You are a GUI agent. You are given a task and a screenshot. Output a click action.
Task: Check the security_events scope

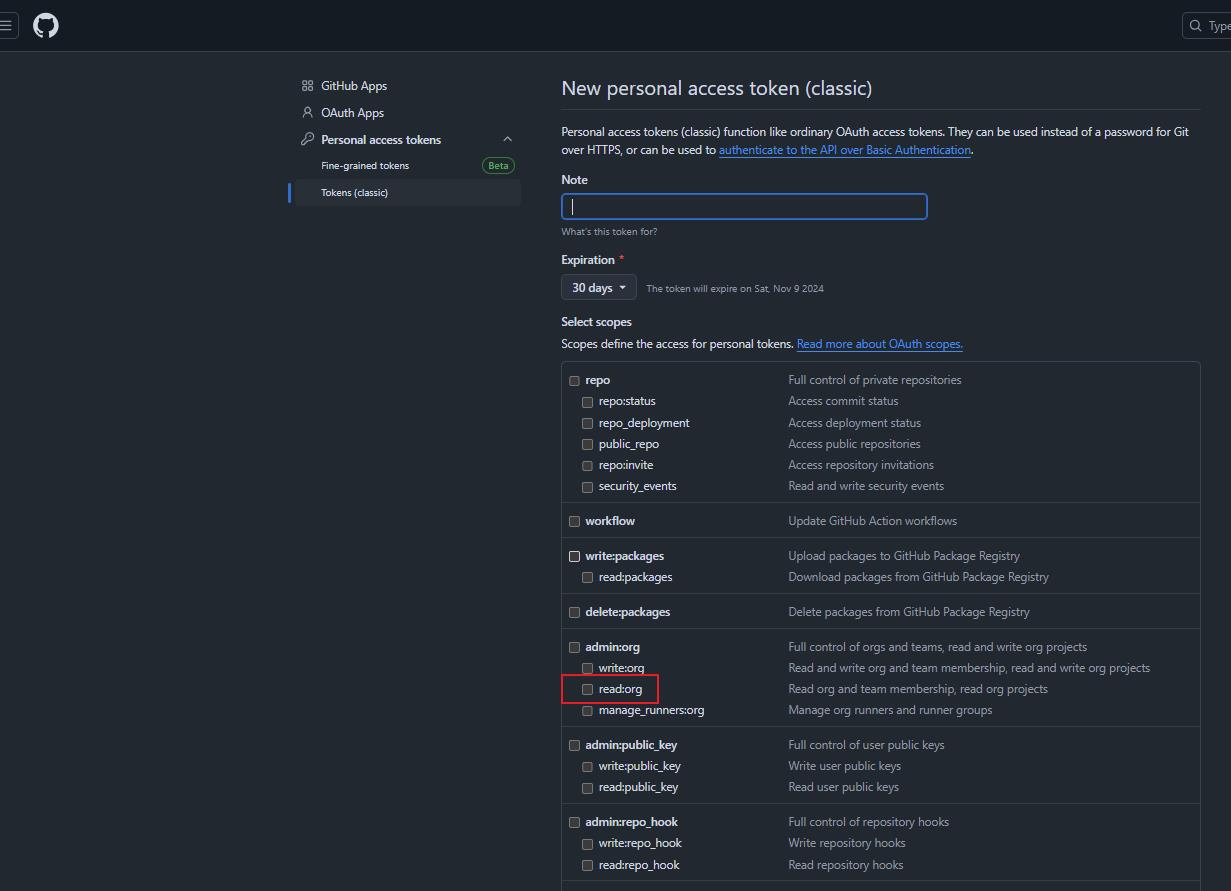point(588,487)
